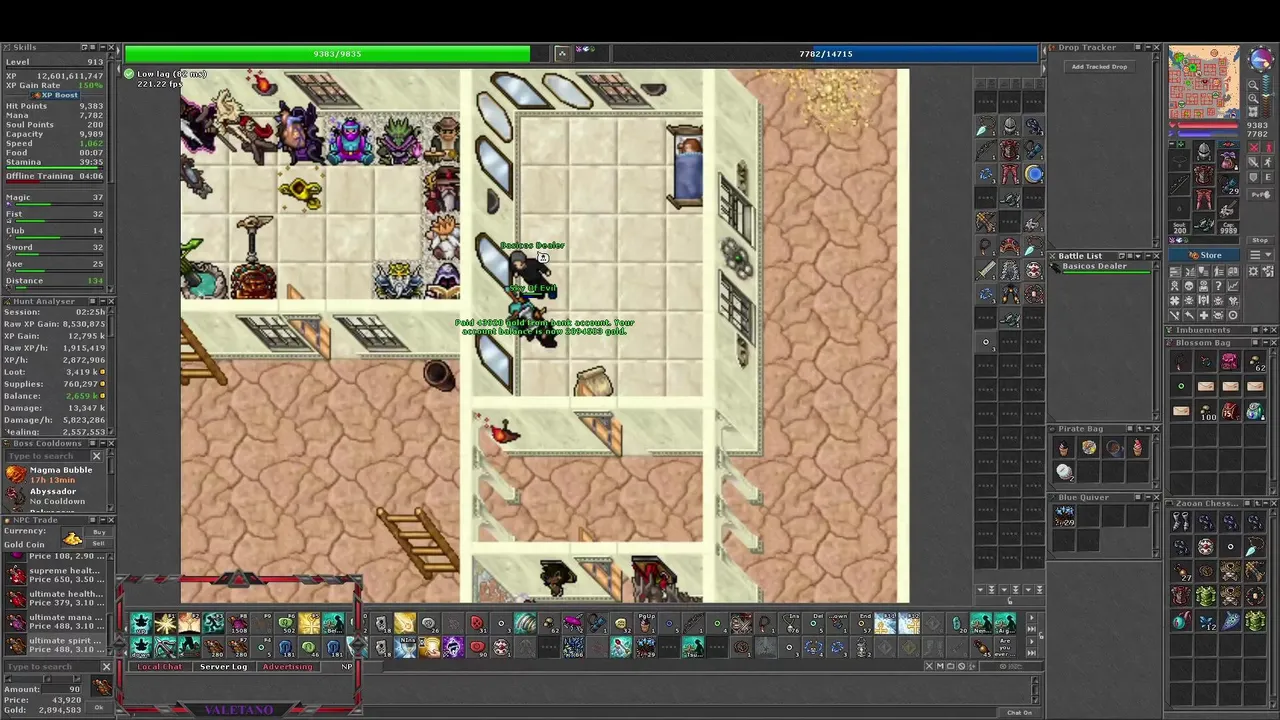1280x720 pixels.
Task: Select supreme health potion trade row
Action: pyautogui.click(x=55, y=575)
